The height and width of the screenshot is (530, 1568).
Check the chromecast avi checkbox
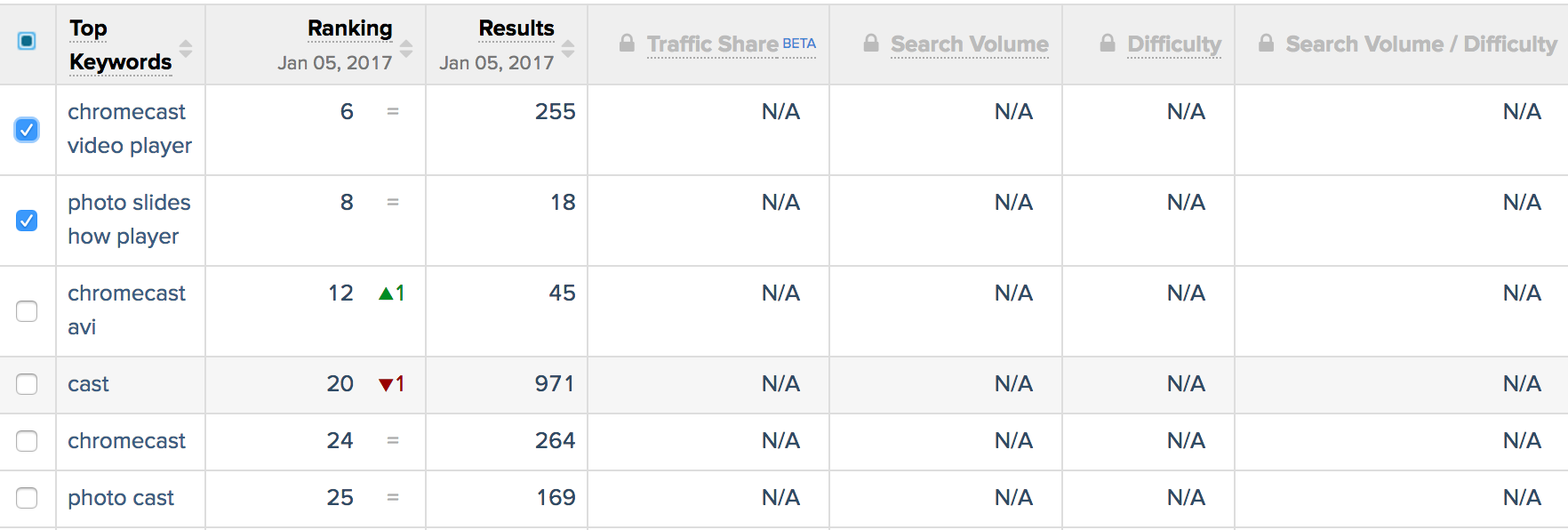pyautogui.click(x=27, y=311)
